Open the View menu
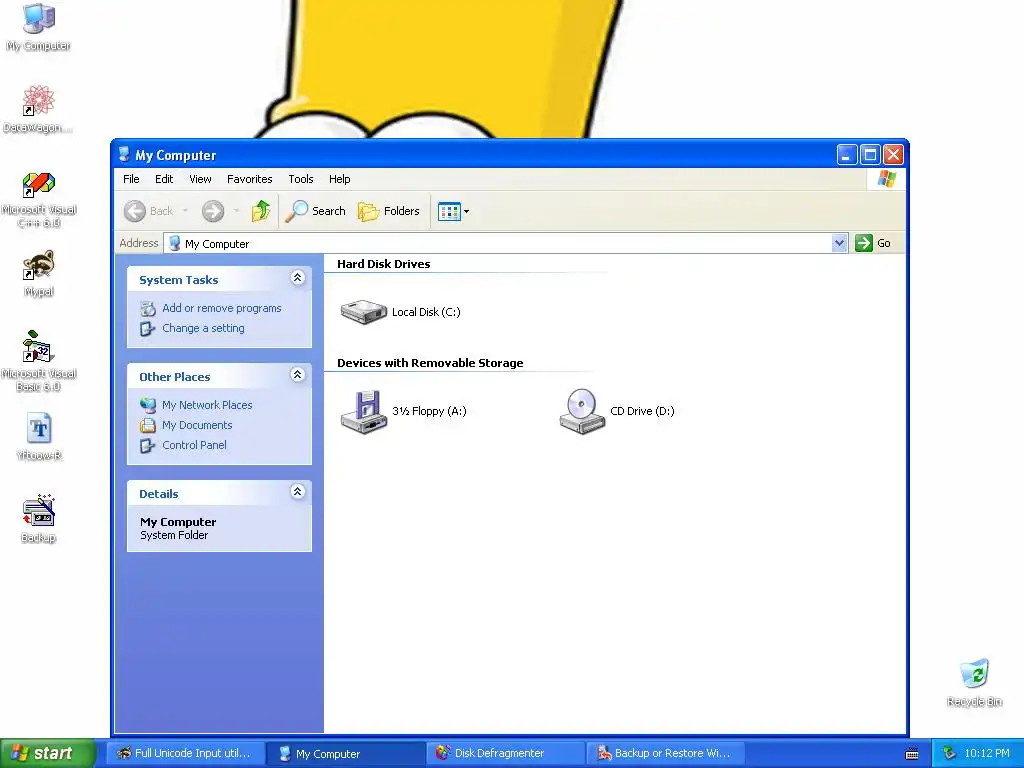The height and width of the screenshot is (768, 1024). click(200, 179)
